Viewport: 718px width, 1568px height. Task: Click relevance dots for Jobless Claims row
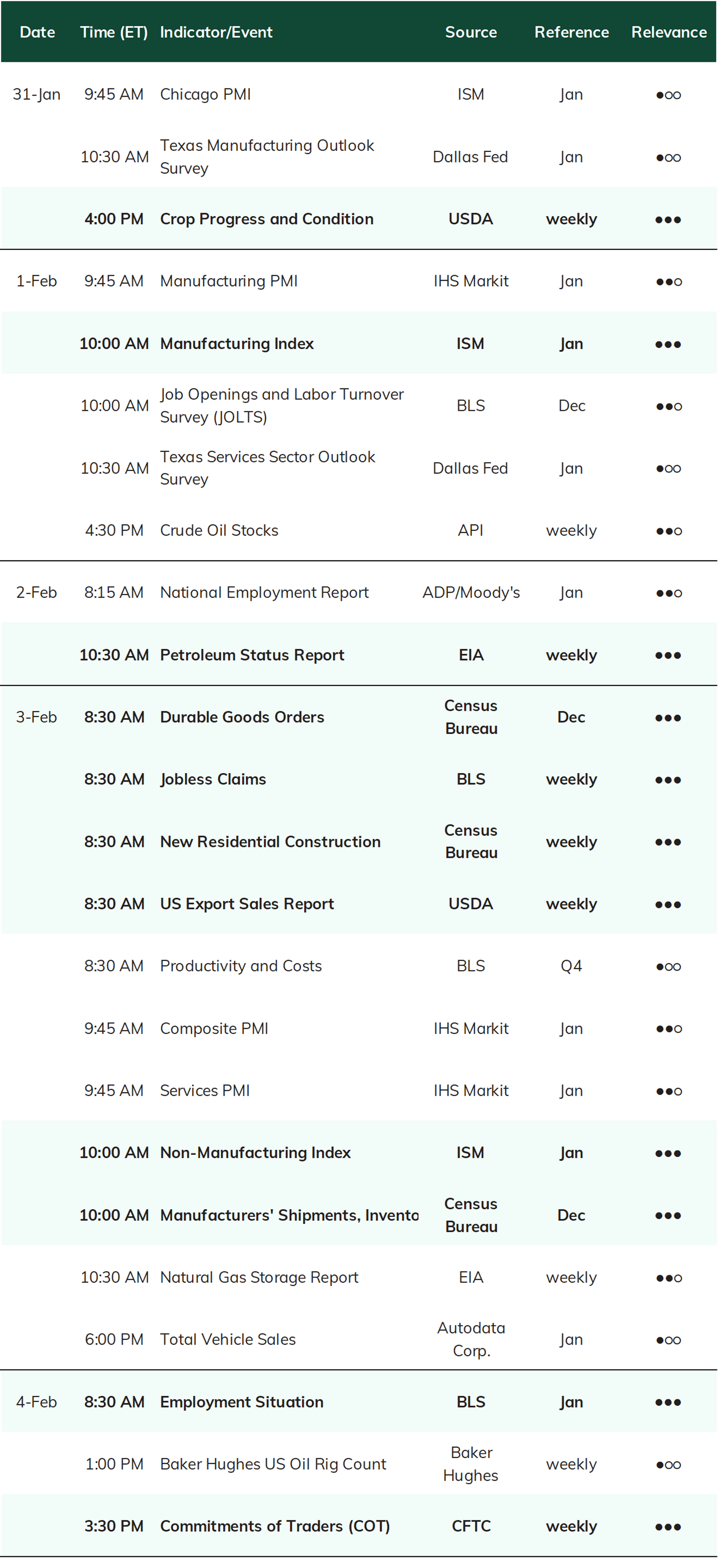(668, 780)
